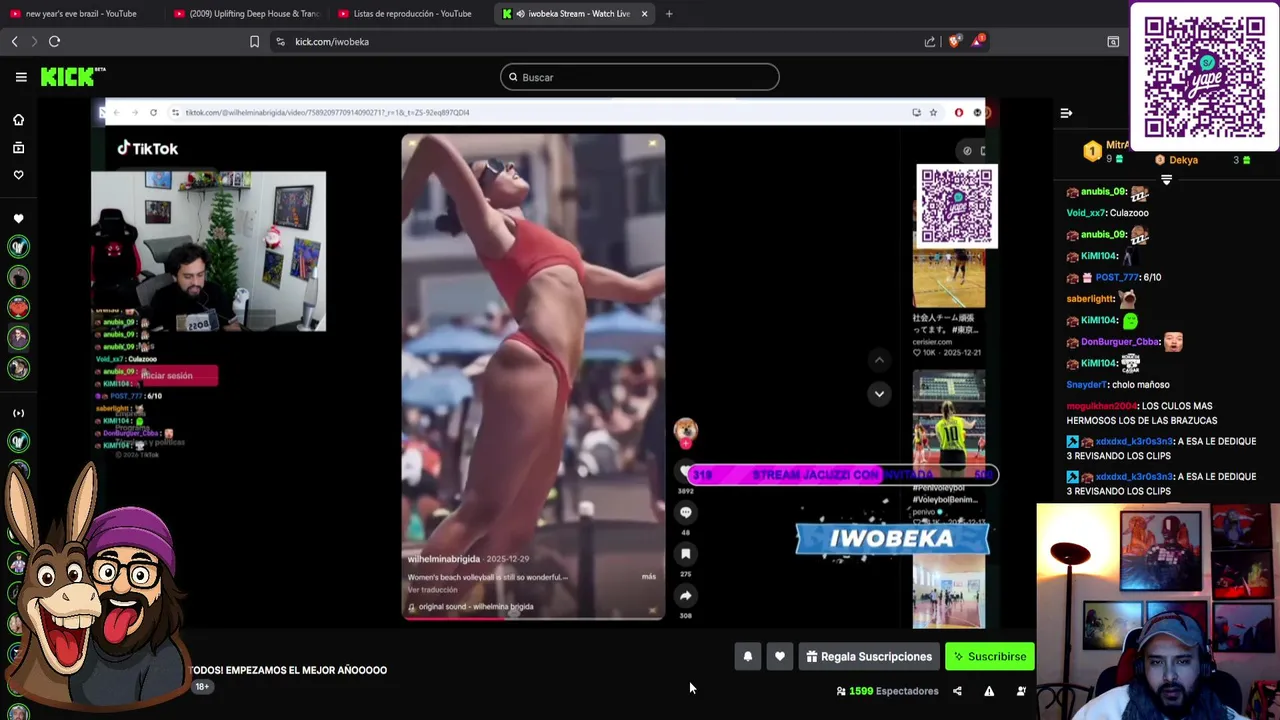Go to next TikTok video down arrow
This screenshot has width=1280, height=720.
click(x=879, y=394)
